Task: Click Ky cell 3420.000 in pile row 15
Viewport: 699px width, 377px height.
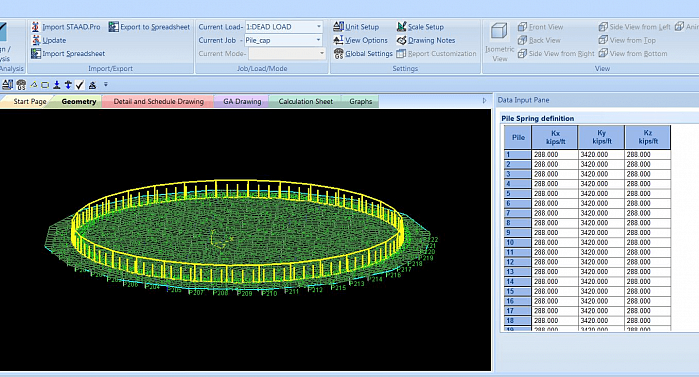Action: tap(601, 291)
